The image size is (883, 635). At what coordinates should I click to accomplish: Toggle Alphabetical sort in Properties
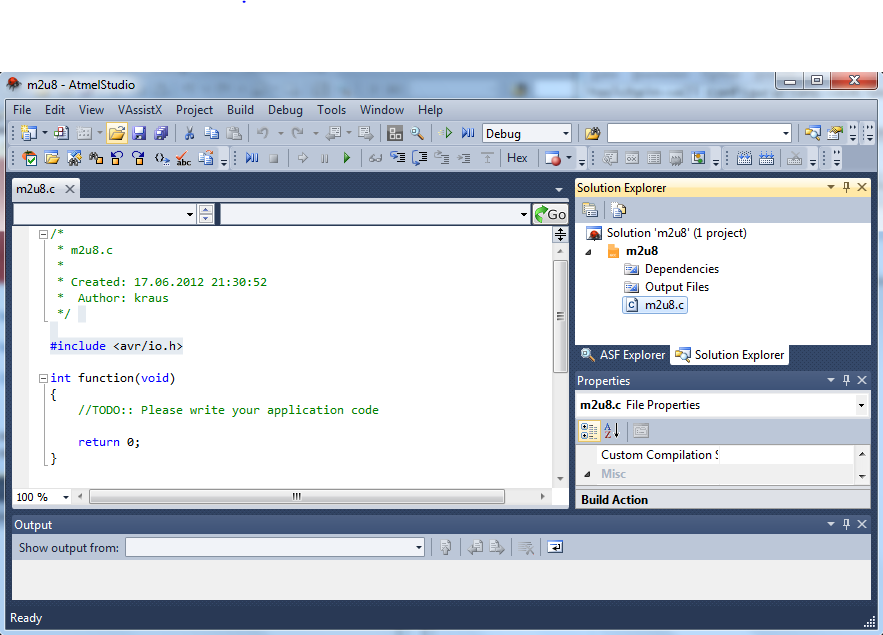612,431
